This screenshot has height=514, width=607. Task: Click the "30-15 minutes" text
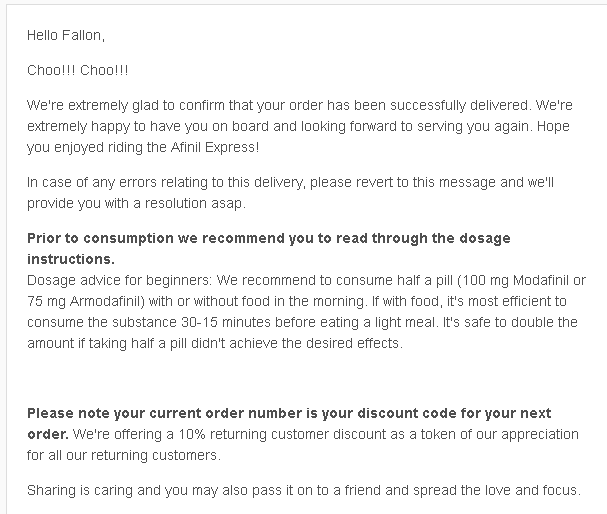tap(226, 322)
